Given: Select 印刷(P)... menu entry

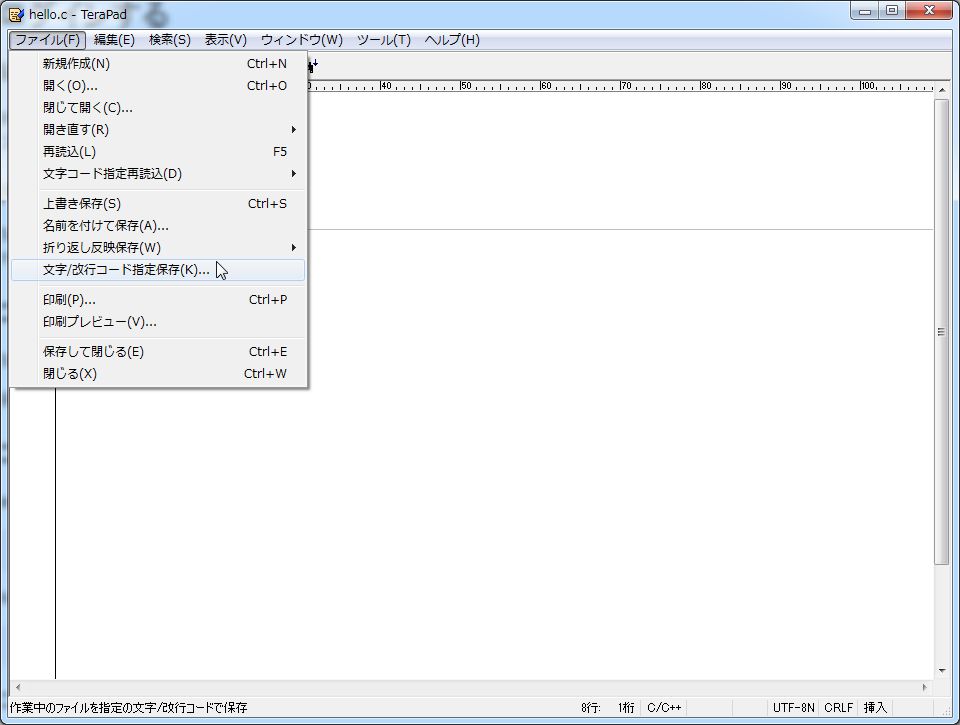Looking at the screenshot, I should pyautogui.click(x=158, y=300).
